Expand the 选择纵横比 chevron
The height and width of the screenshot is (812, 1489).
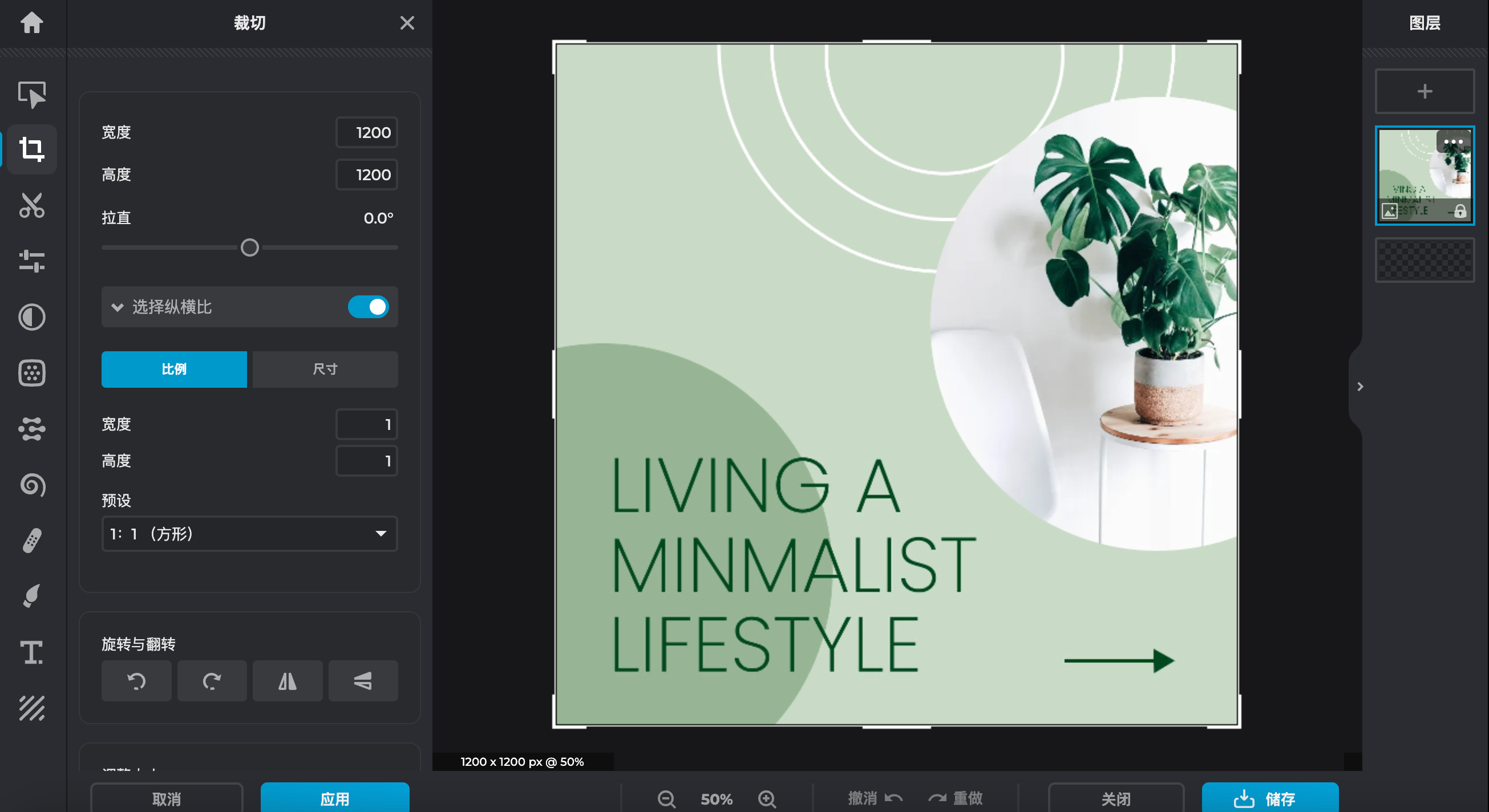[x=118, y=307]
